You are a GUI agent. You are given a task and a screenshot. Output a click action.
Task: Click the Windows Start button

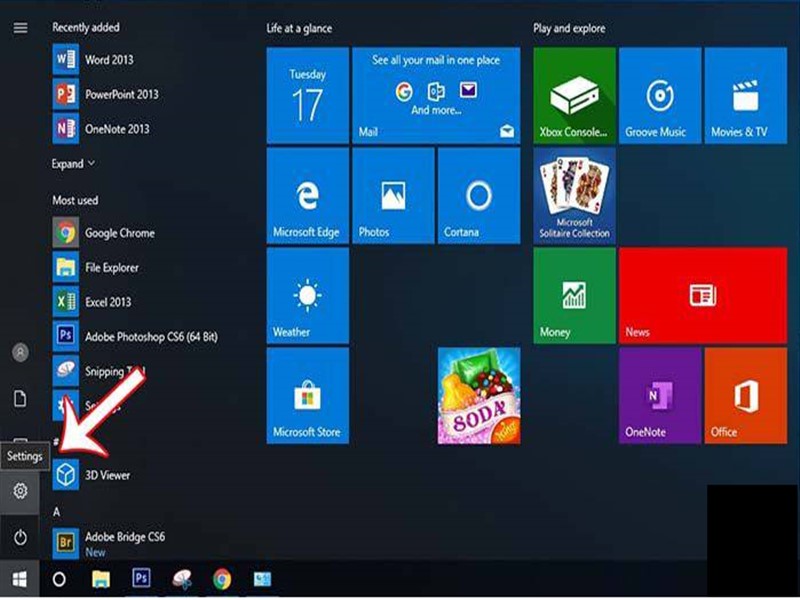coord(19,579)
